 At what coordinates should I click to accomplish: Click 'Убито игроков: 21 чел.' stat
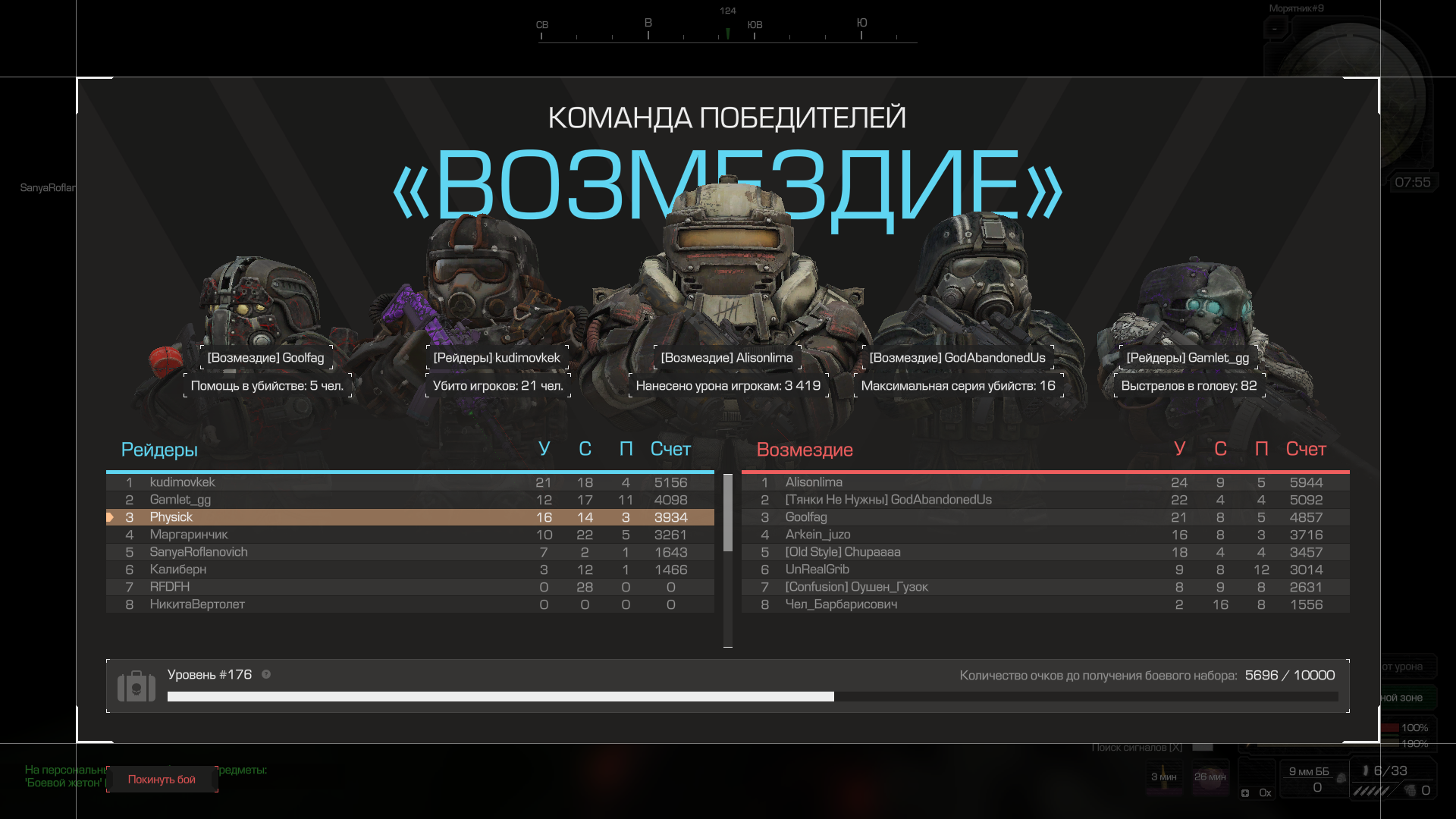coord(497,386)
